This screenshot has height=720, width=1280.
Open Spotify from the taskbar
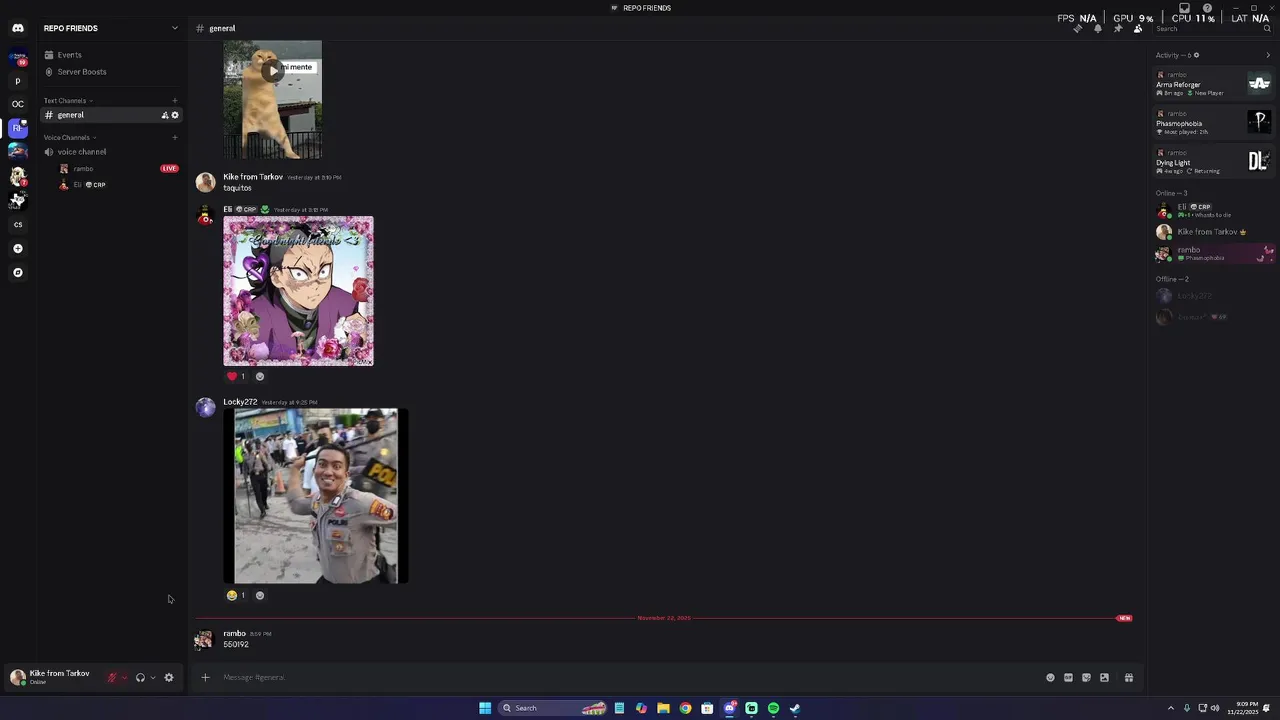tap(773, 708)
